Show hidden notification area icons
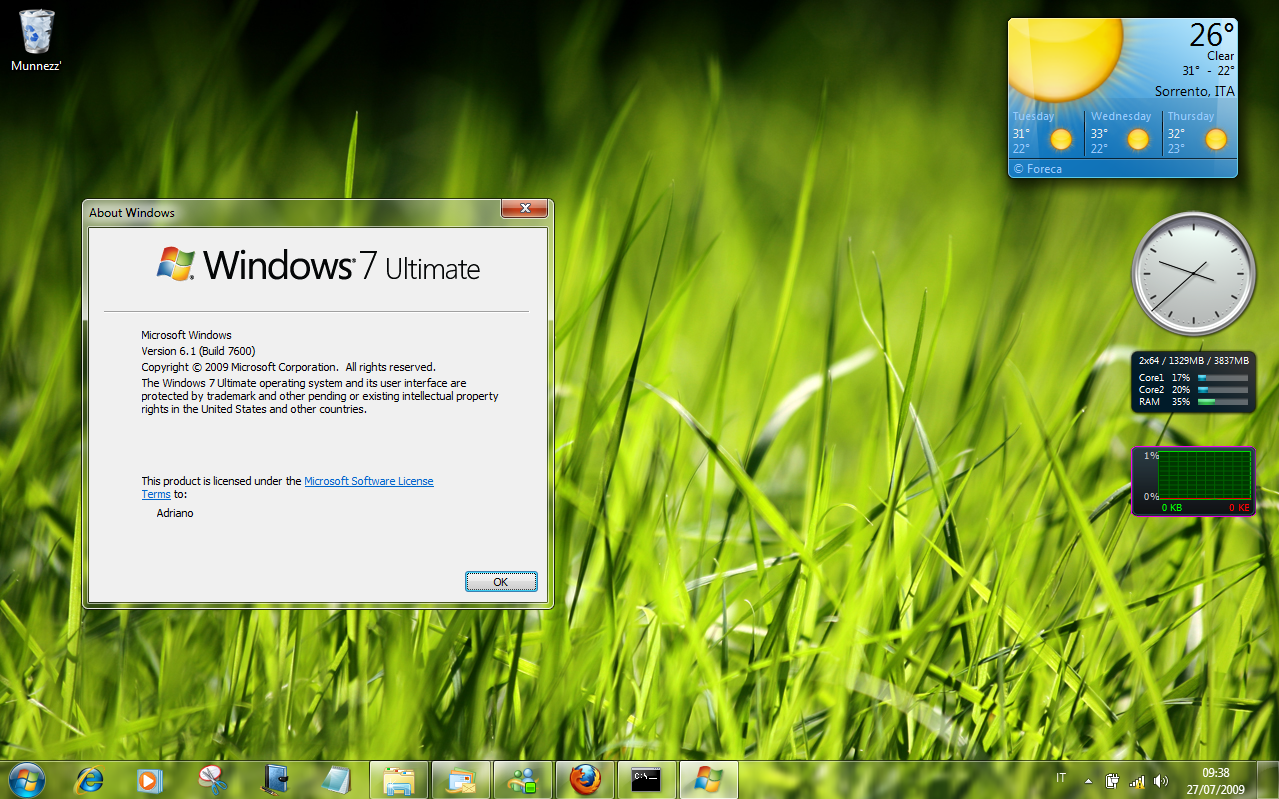This screenshot has width=1279, height=799. (1089, 780)
